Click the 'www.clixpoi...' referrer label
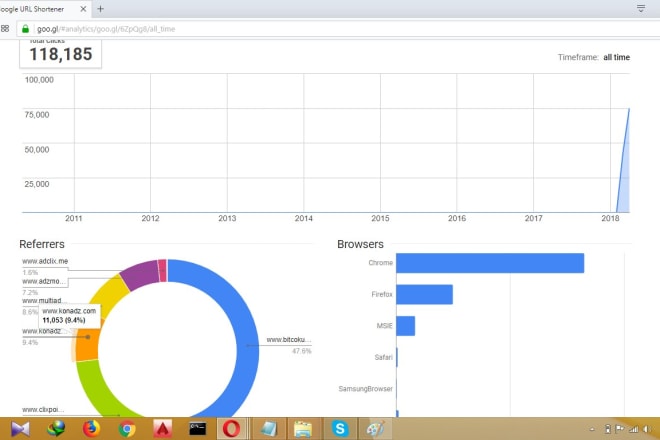 pyautogui.click(x=43, y=409)
